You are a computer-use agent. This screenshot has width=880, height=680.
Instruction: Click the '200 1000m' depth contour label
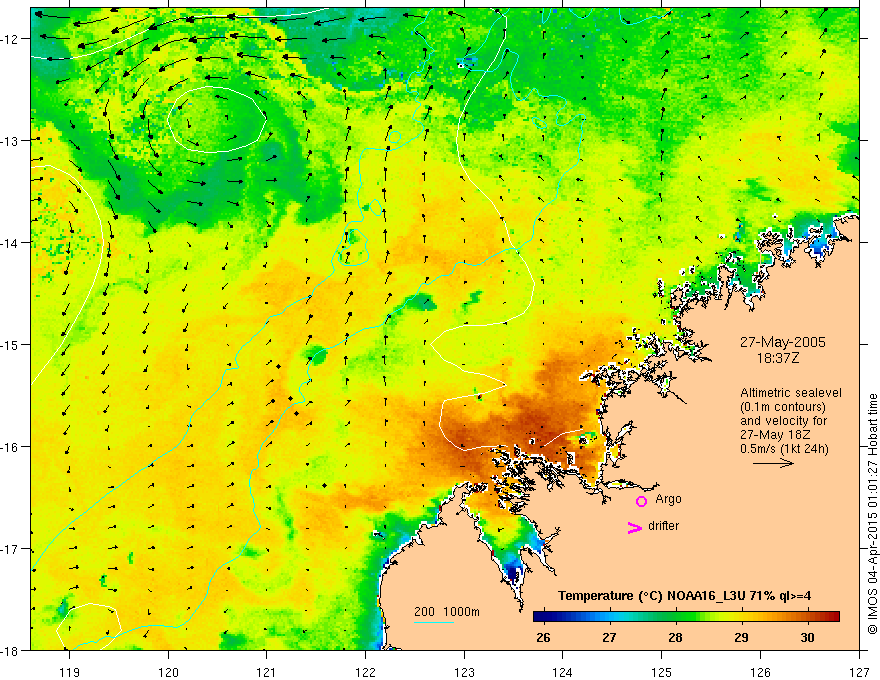click(x=447, y=612)
